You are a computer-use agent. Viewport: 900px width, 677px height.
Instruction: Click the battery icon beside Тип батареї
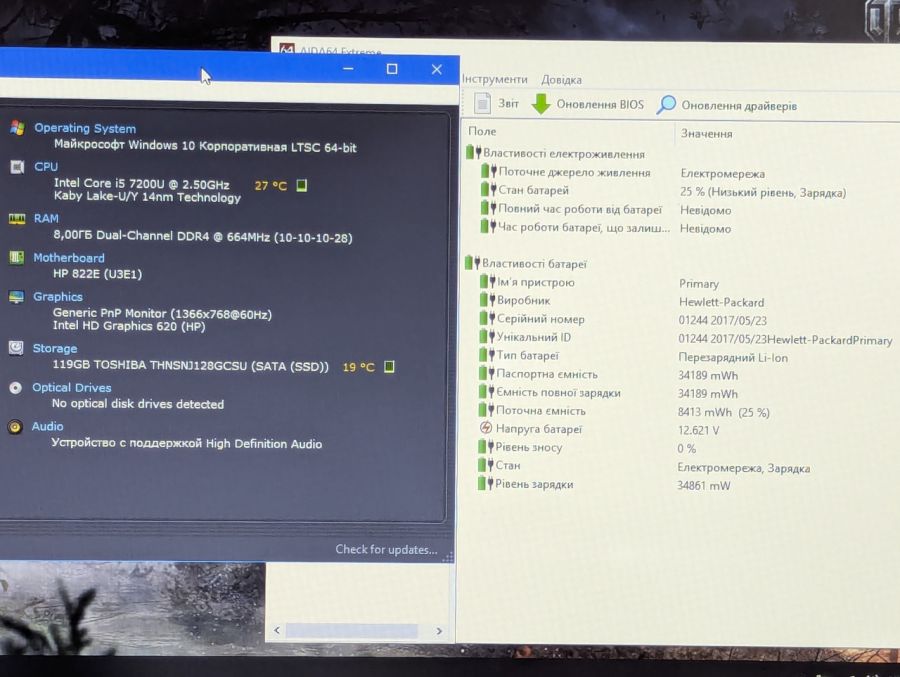487,355
